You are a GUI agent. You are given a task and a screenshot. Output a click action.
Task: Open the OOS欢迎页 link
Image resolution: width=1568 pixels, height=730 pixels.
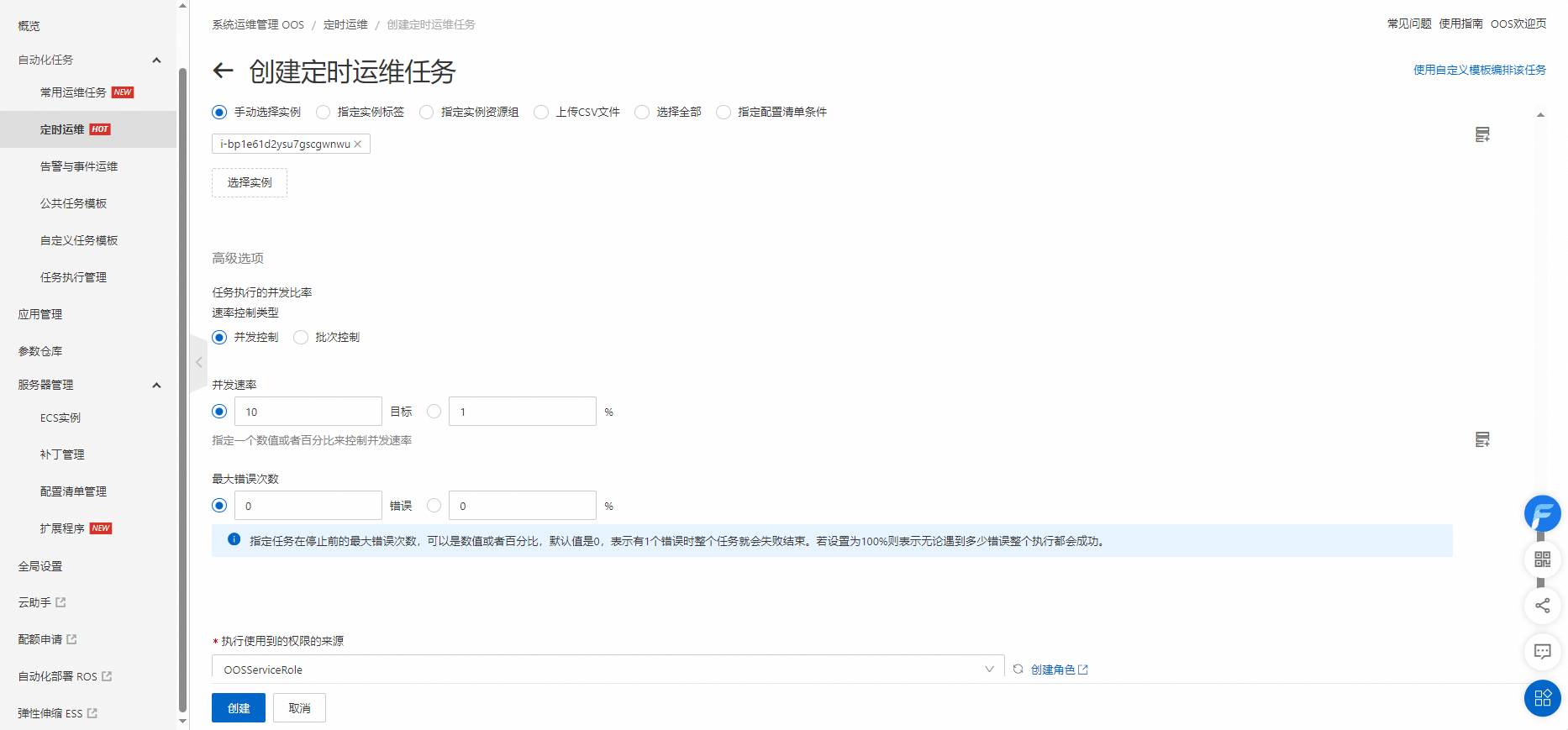tap(1518, 24)
